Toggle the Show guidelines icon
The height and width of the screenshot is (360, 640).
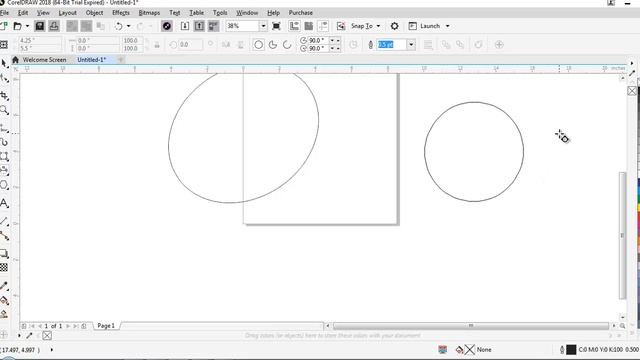point(323,26)
